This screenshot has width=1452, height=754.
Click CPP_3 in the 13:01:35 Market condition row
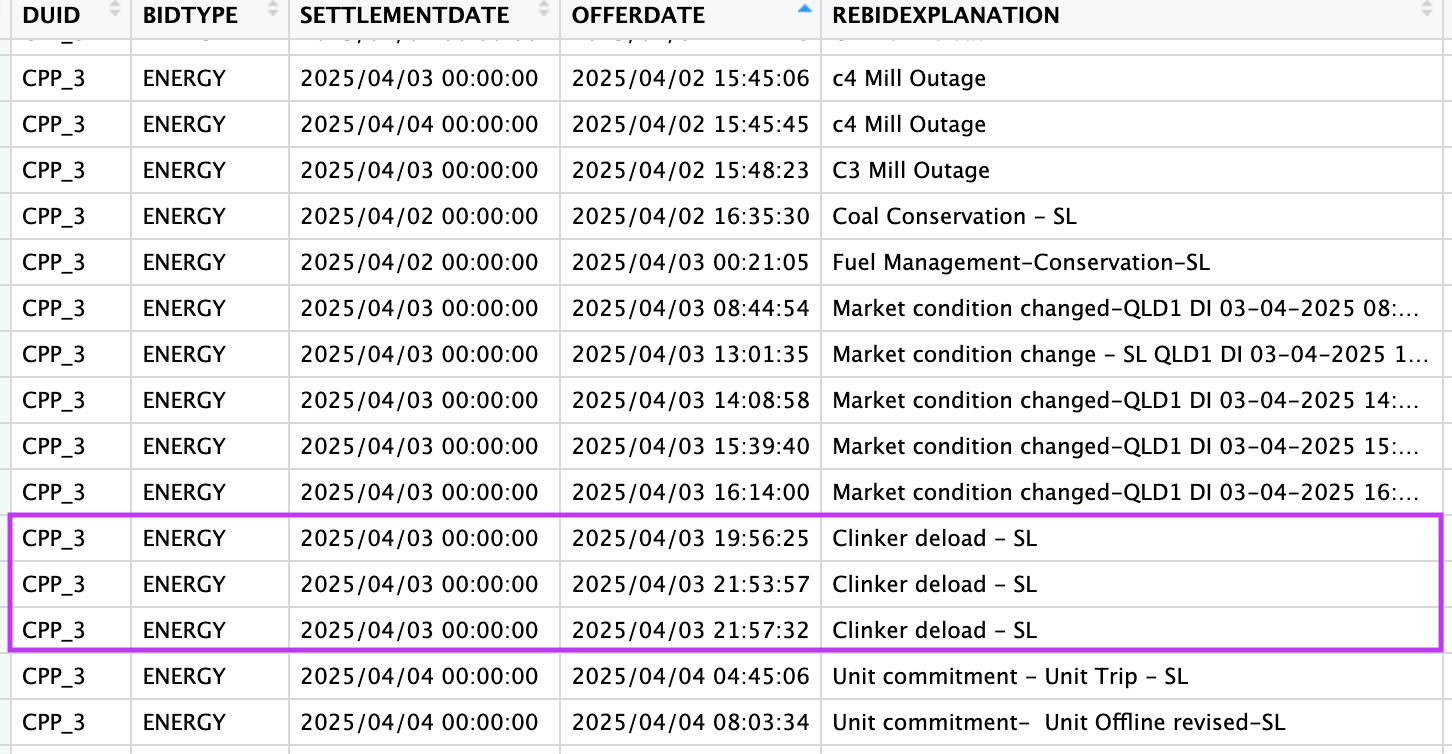(54, 354)
